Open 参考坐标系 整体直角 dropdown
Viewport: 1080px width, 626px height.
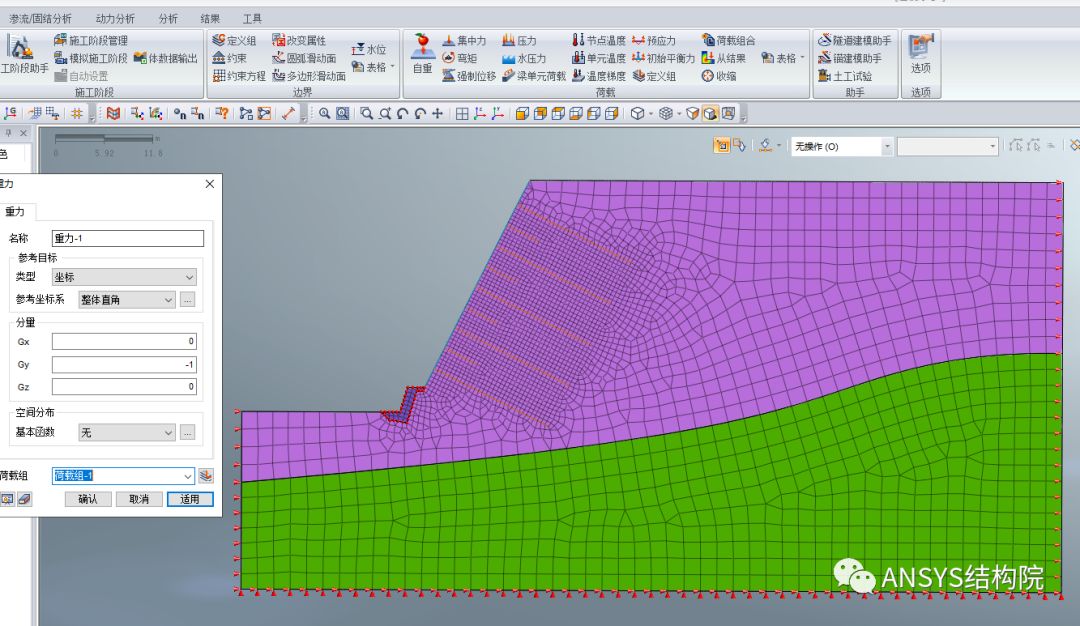pos(127,300)
